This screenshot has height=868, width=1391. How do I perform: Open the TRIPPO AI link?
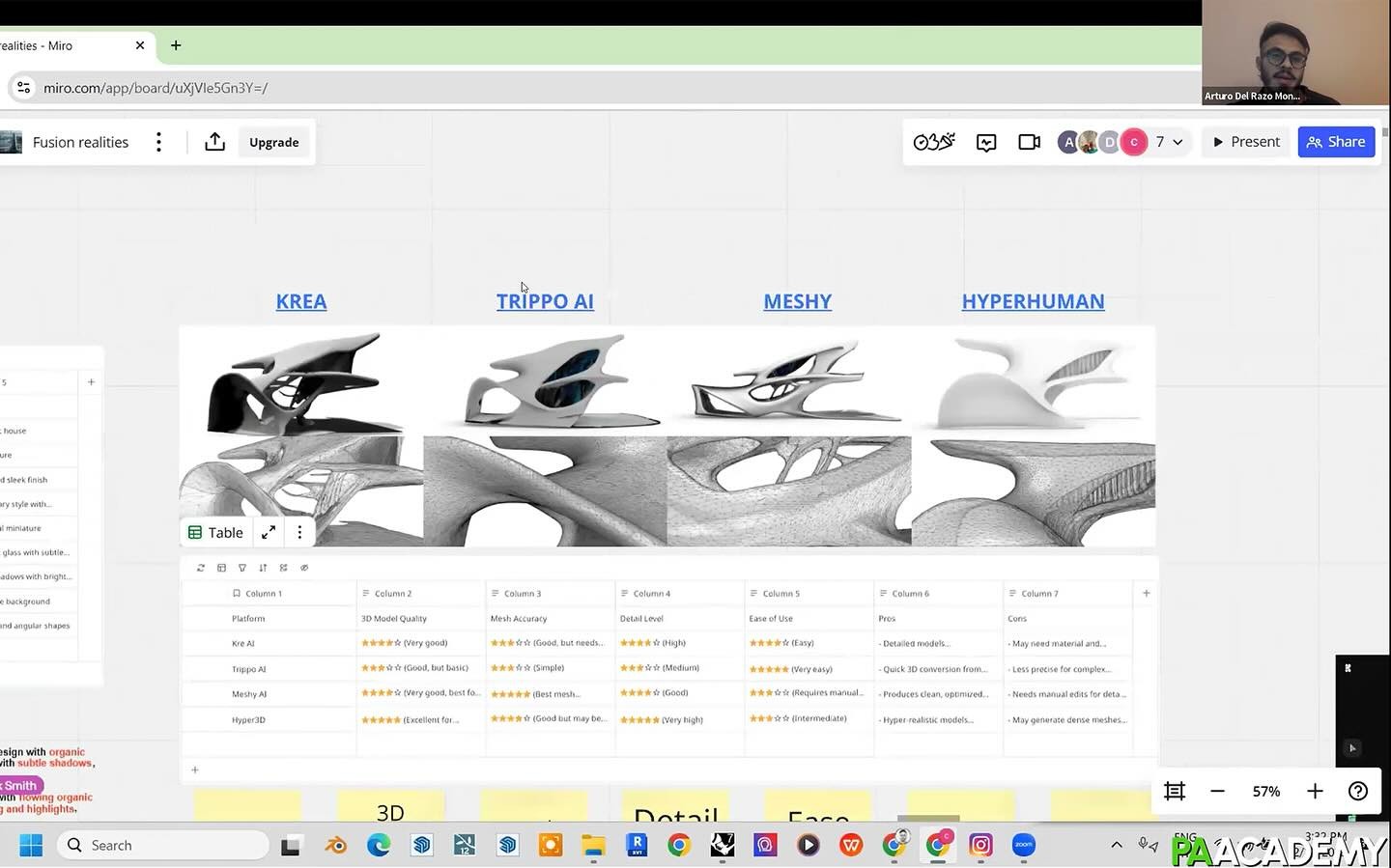point(545,301)
